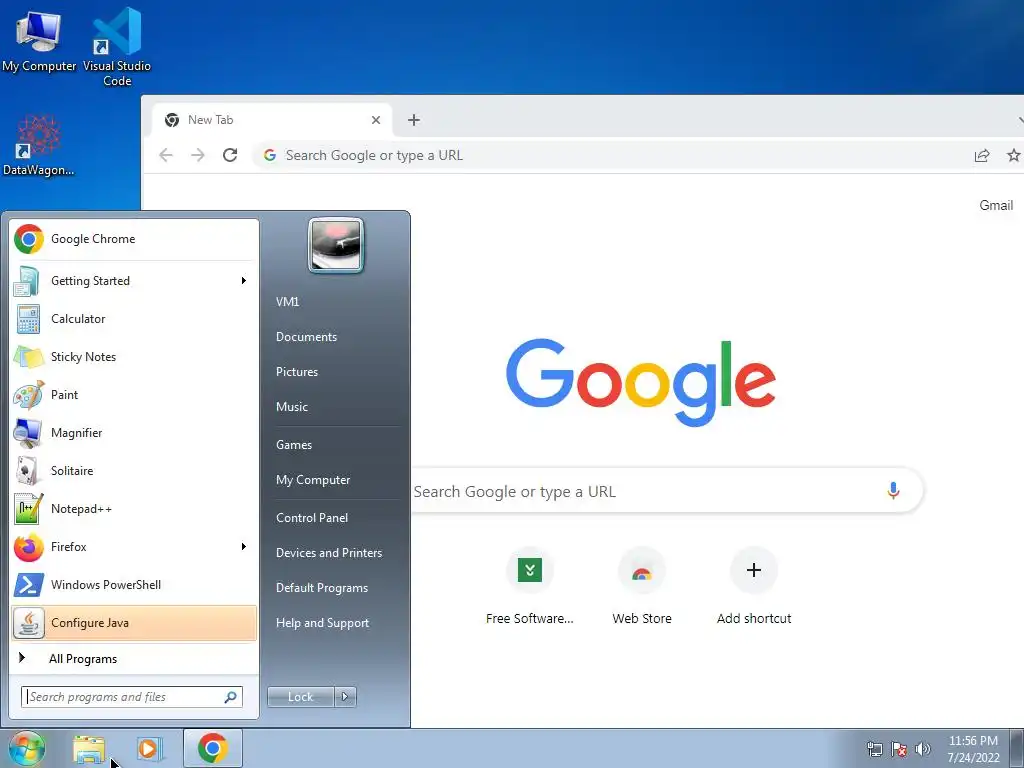Click Windows Start orb

click(x=27, y=748)
